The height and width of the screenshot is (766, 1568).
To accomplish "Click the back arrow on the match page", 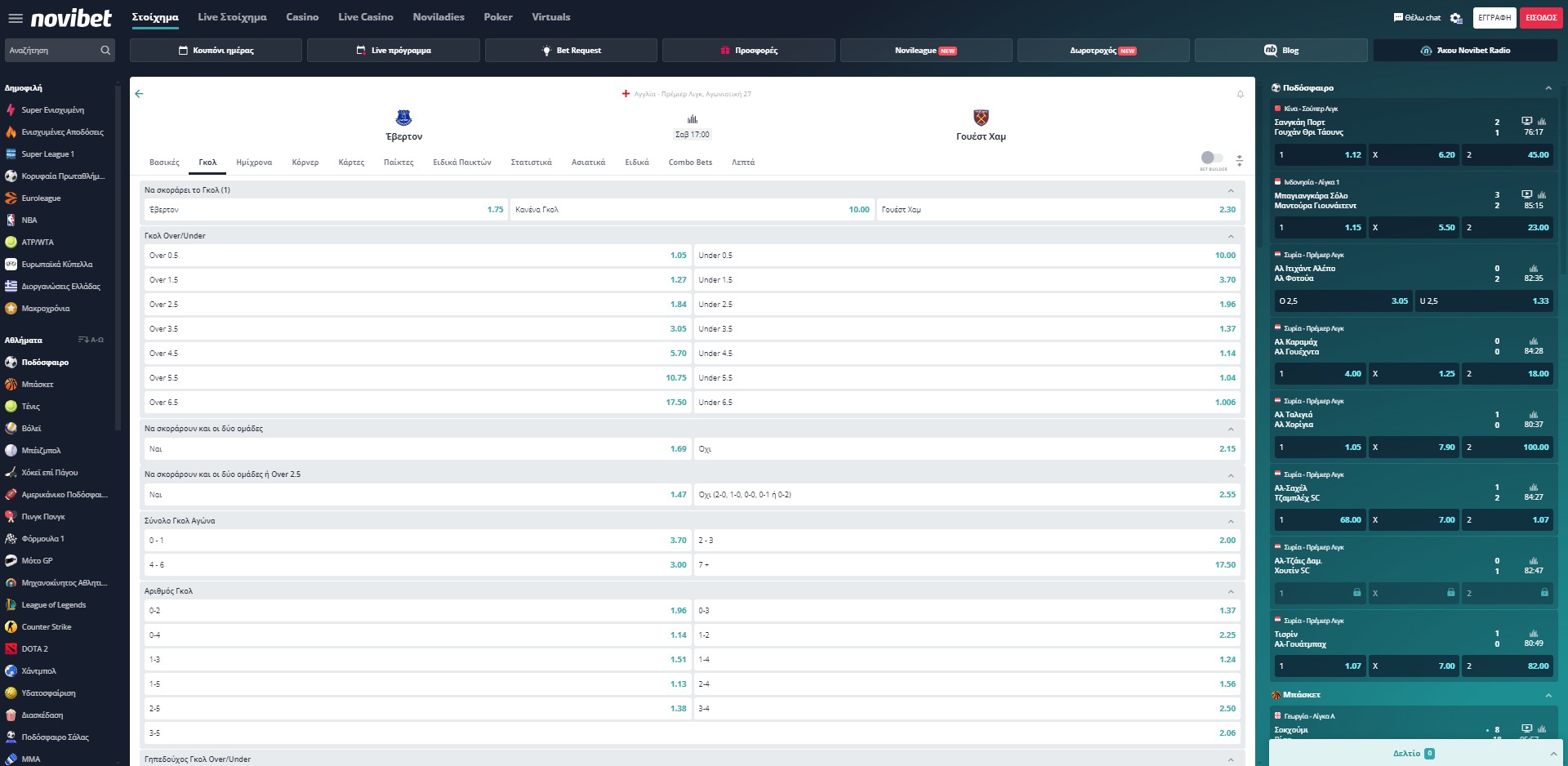I will pos(139,94).
